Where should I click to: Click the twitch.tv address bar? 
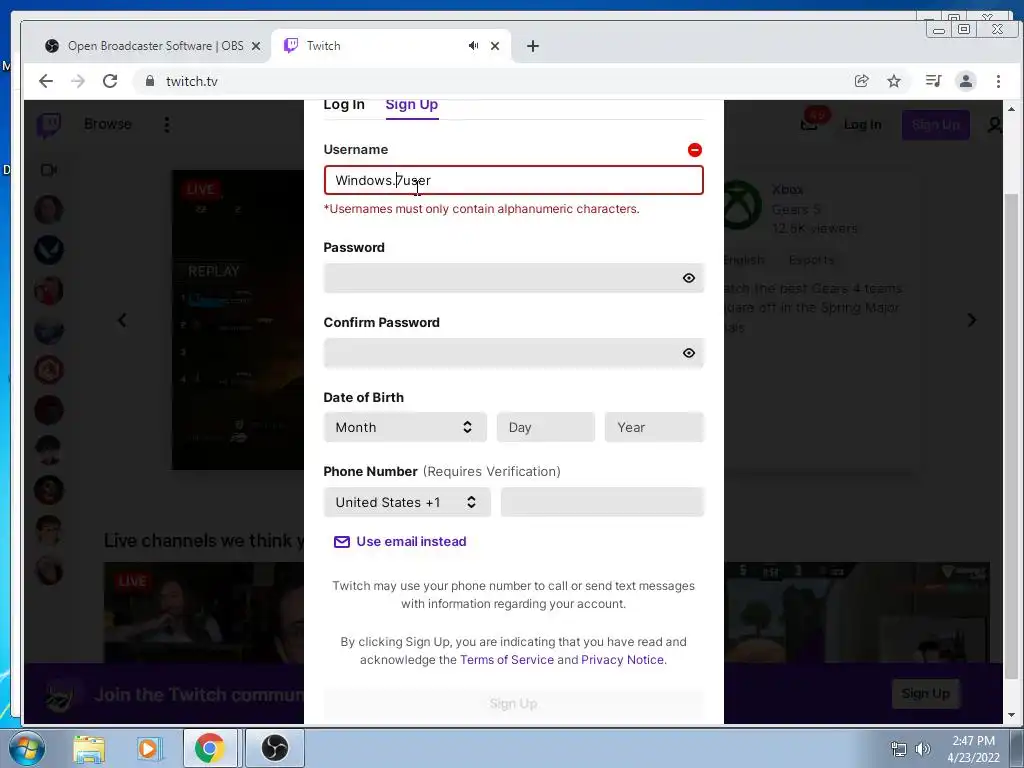pyautogui.click(x=490, y=81)
